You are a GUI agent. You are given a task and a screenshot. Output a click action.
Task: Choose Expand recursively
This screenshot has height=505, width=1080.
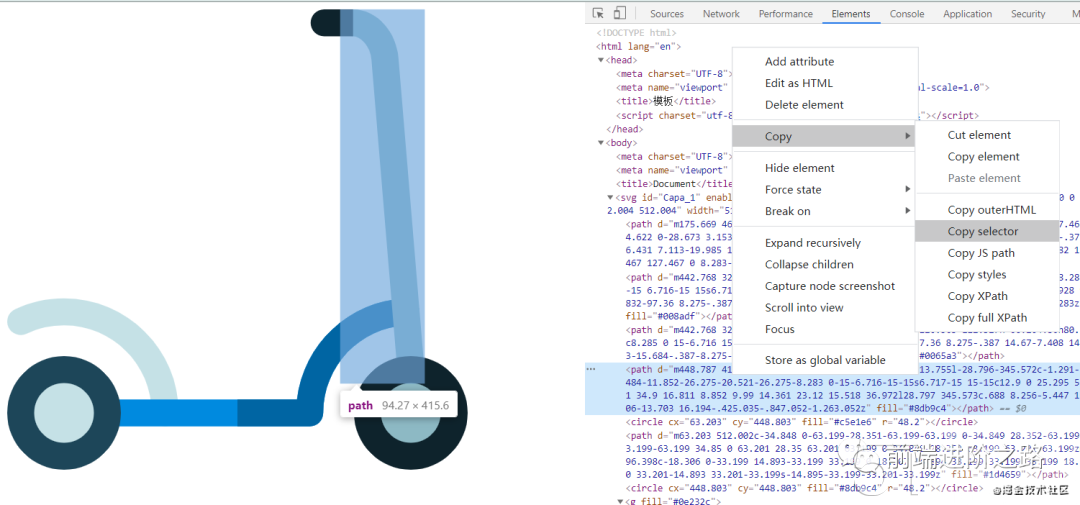tap(813, 243)
